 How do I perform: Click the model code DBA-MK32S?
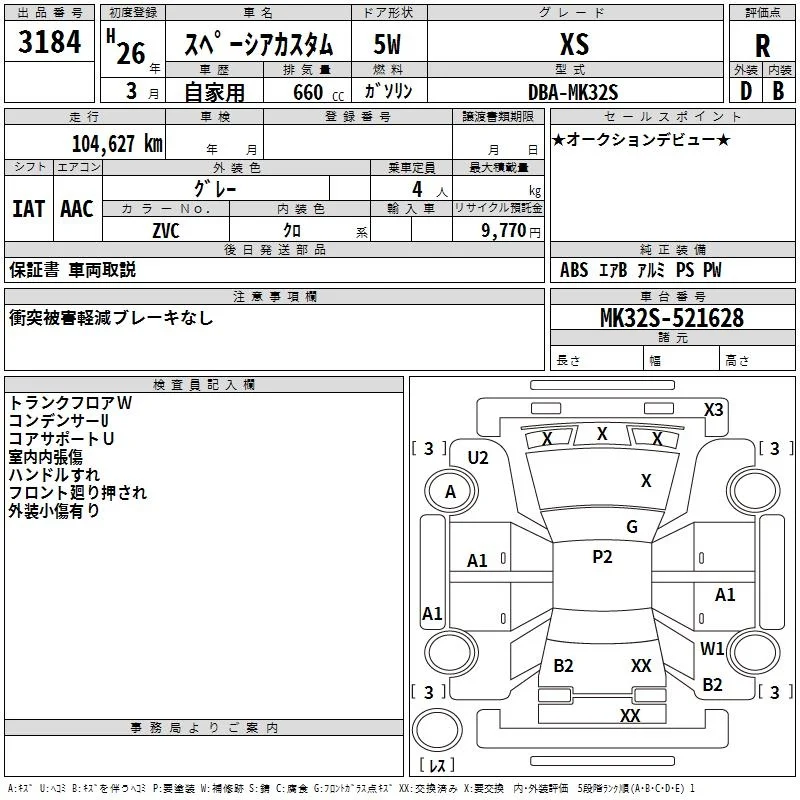(573, 92)
